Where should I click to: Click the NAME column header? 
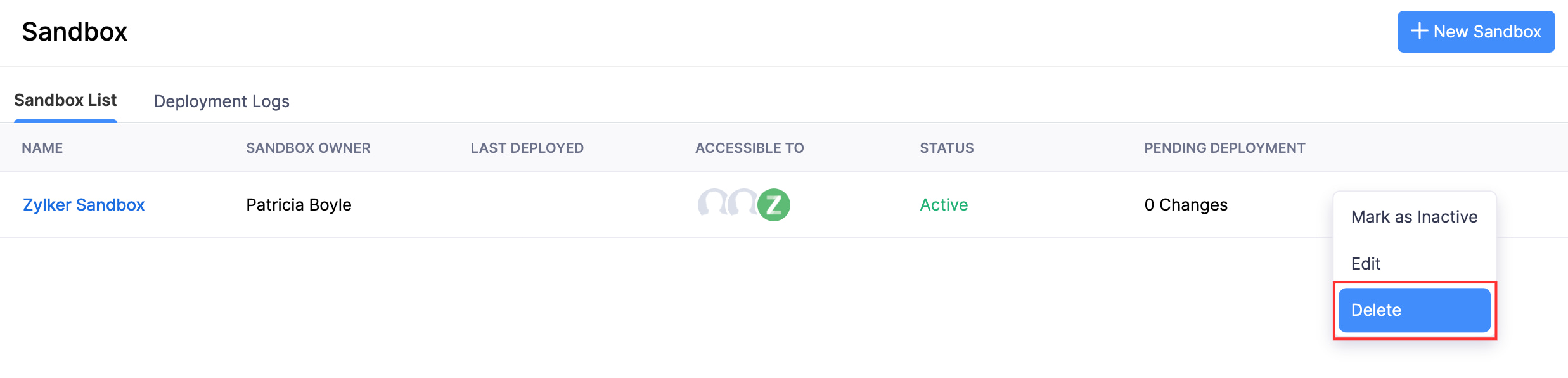42,148
